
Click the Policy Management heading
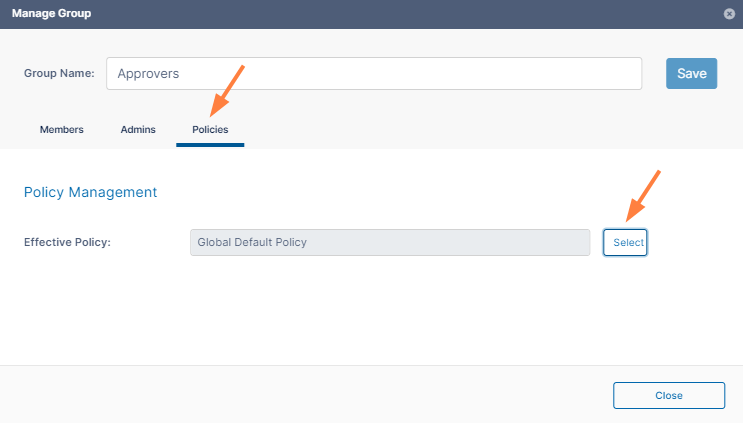coord(90,192)
